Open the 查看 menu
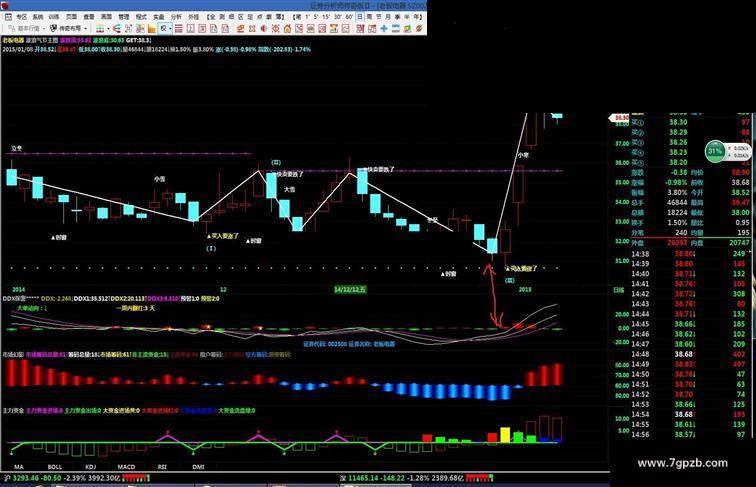The height and width of the screenshot is (487, 756). click(x=89, y=17)
